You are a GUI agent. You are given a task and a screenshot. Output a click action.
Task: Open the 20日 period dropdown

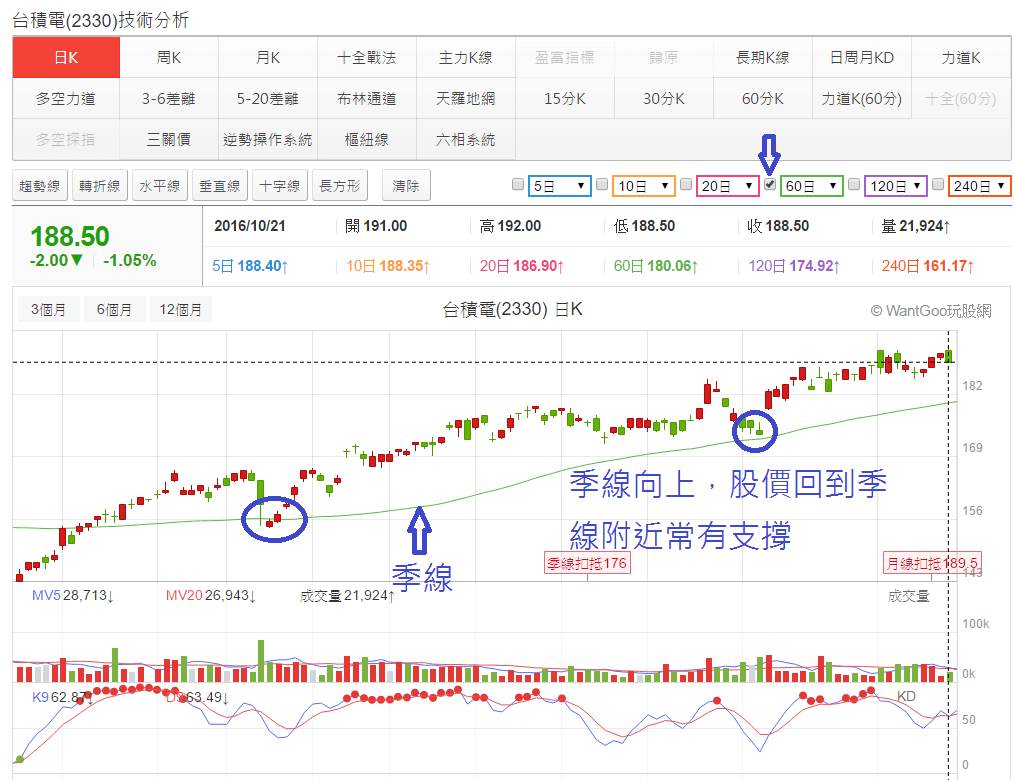click(x=727, y=185)
